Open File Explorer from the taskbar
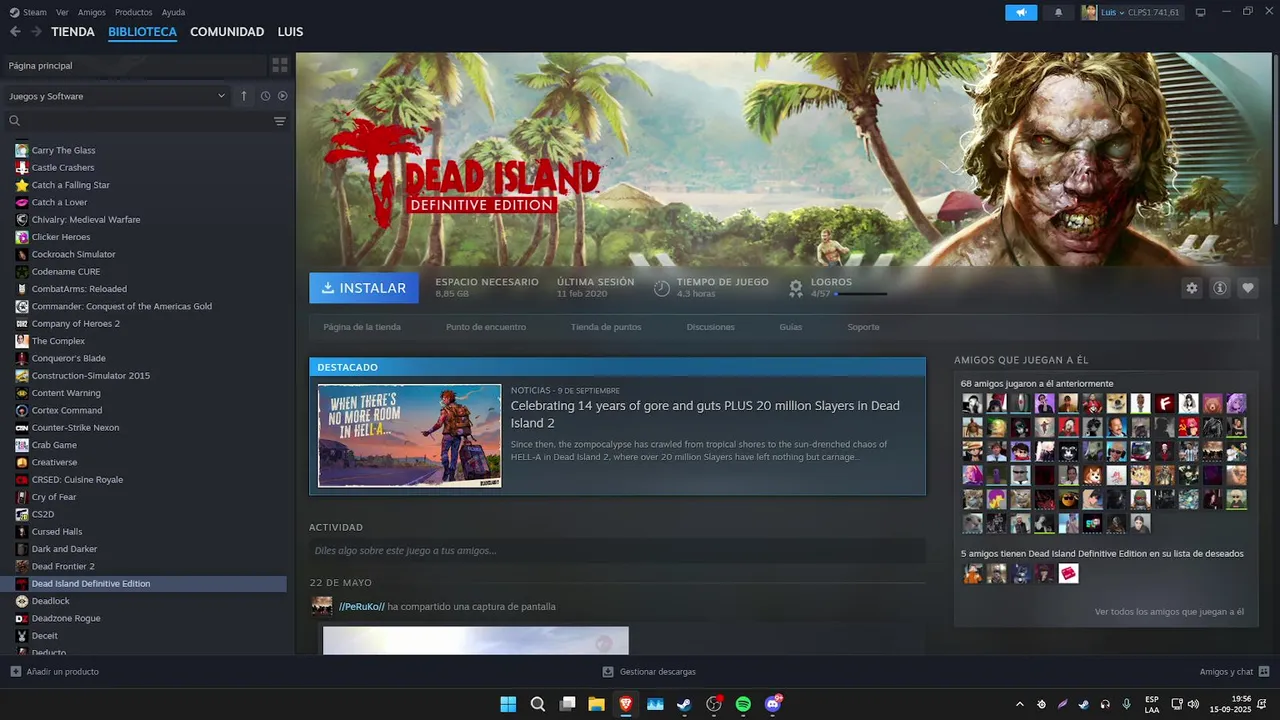The image size is (1280, 720). coord(596,704)
